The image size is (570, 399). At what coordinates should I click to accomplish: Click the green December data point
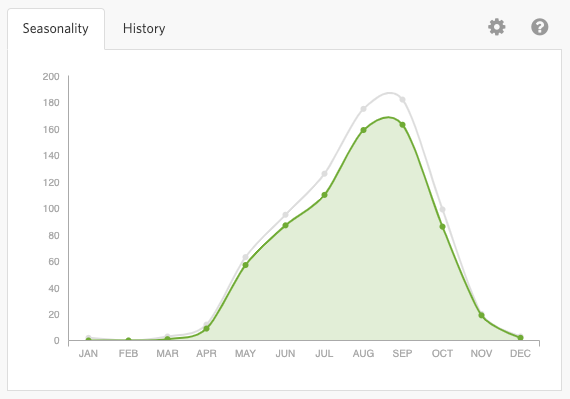[521, 338]
